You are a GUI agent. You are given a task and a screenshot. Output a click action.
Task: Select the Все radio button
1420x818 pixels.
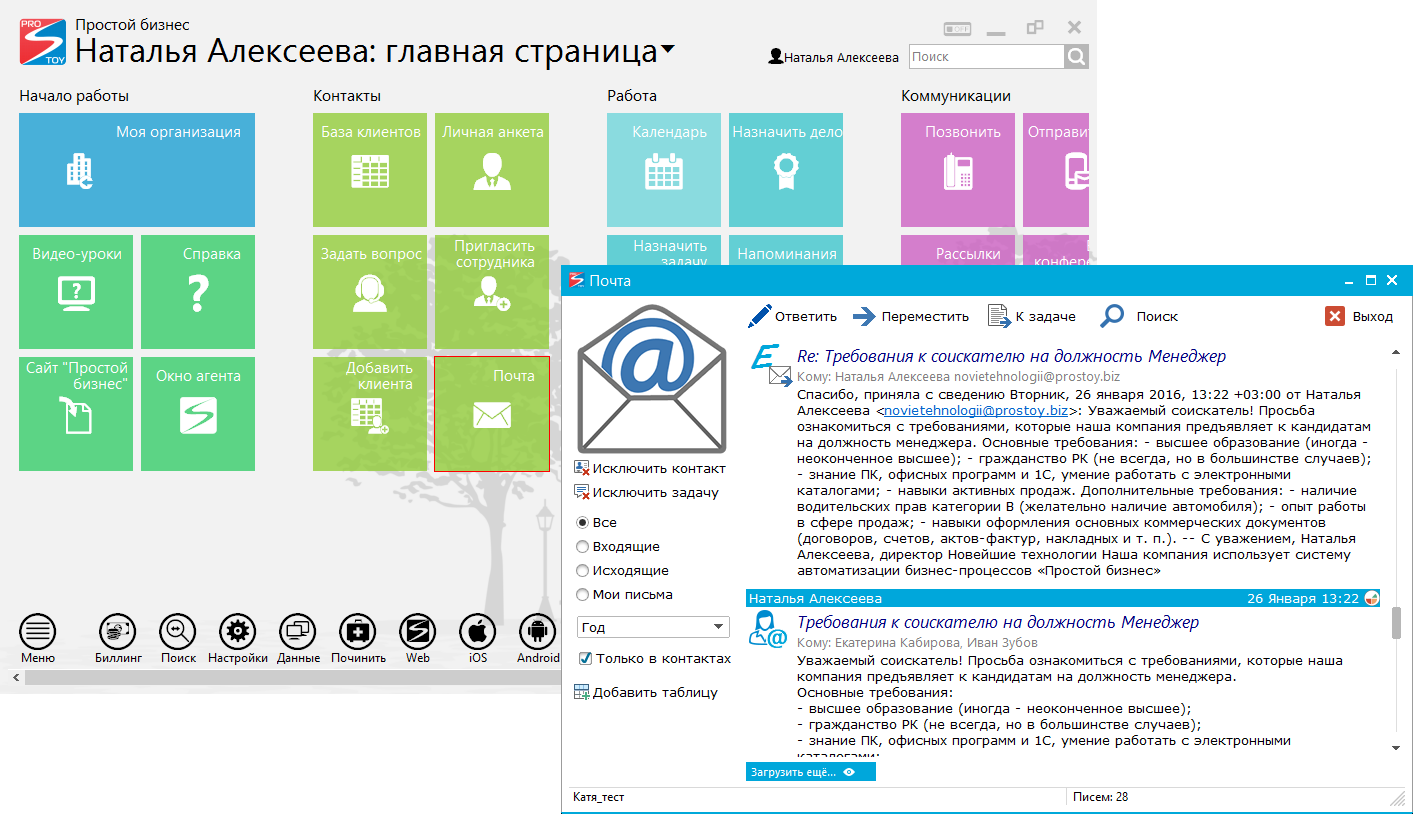click(583, 523)
